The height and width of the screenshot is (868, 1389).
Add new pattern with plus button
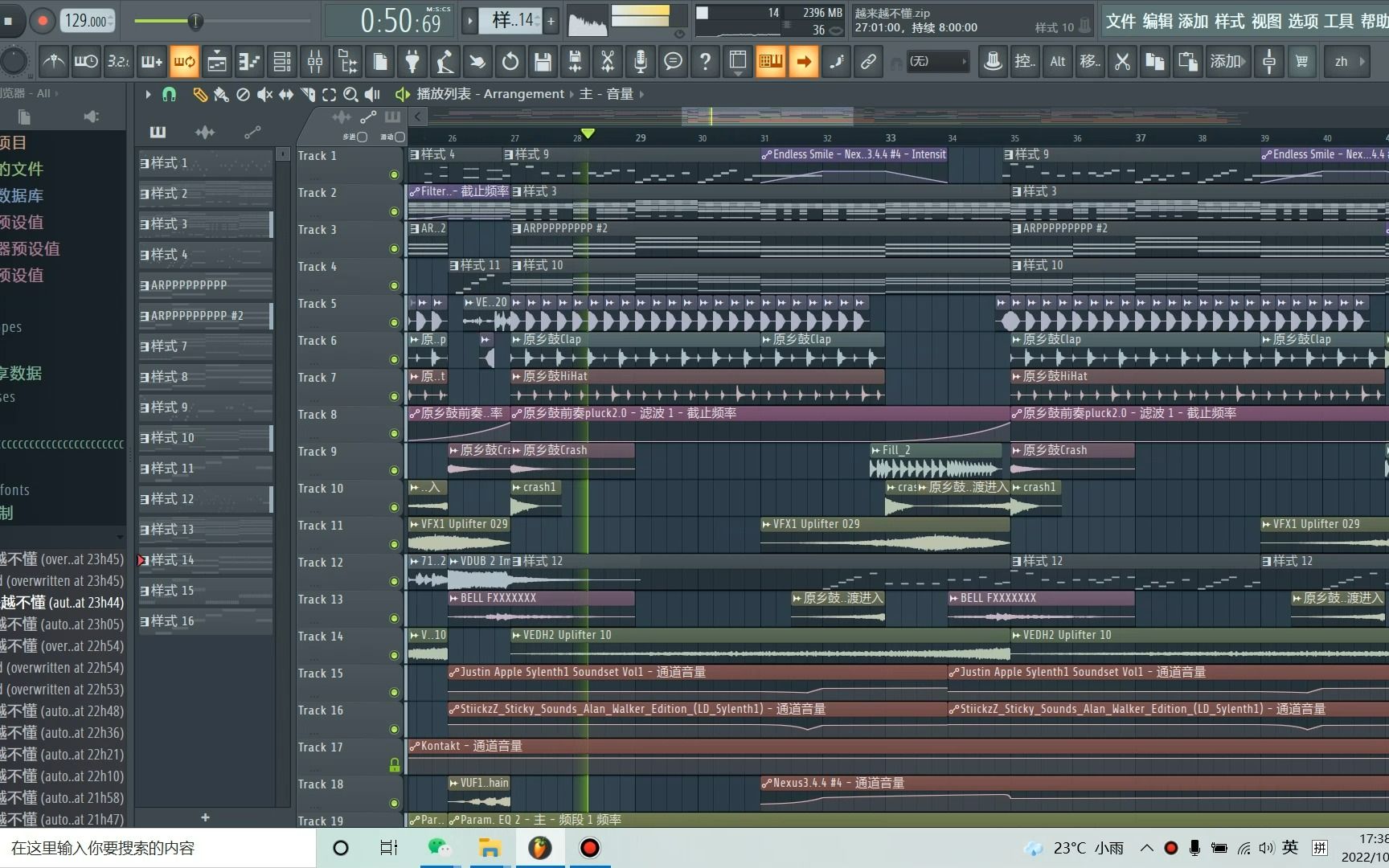(x=551, y=21)
